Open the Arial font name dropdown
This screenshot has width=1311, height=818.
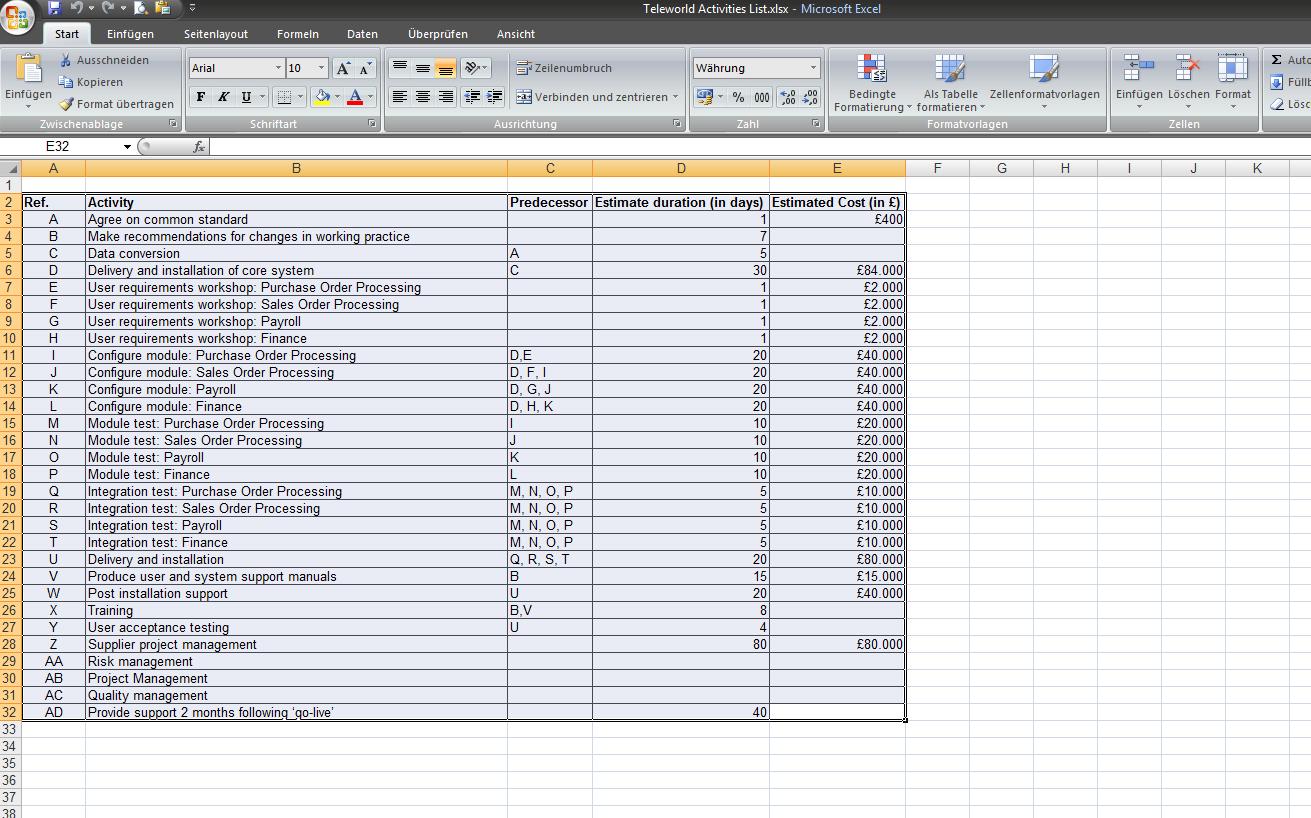tap(278, 68)
